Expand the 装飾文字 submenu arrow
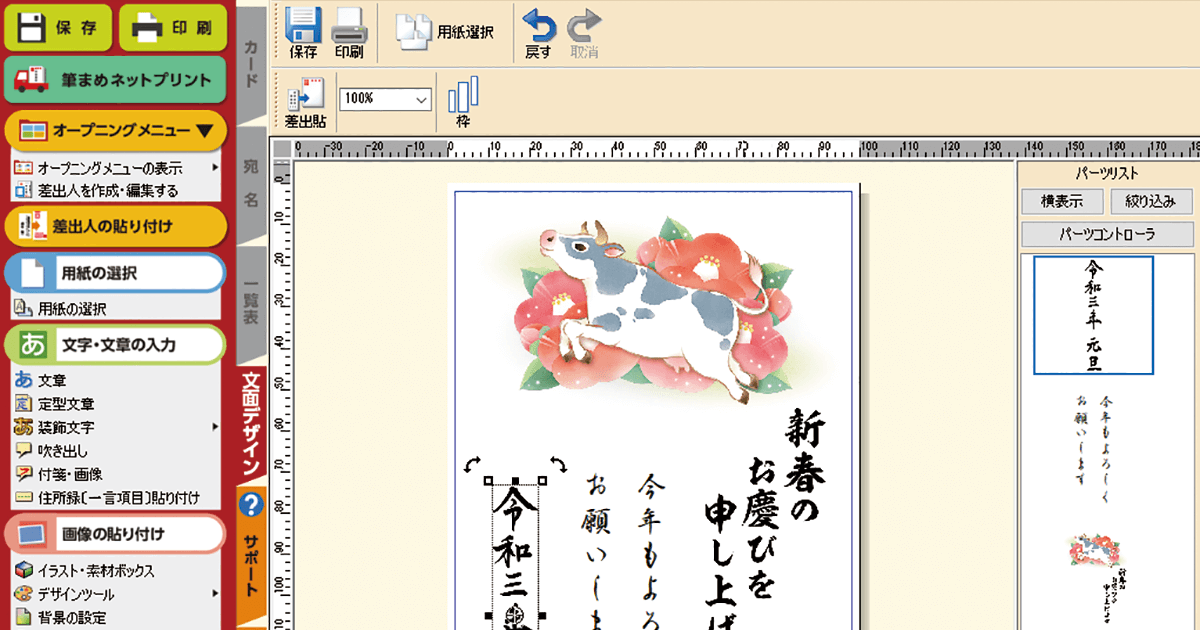 coord(216,427)
